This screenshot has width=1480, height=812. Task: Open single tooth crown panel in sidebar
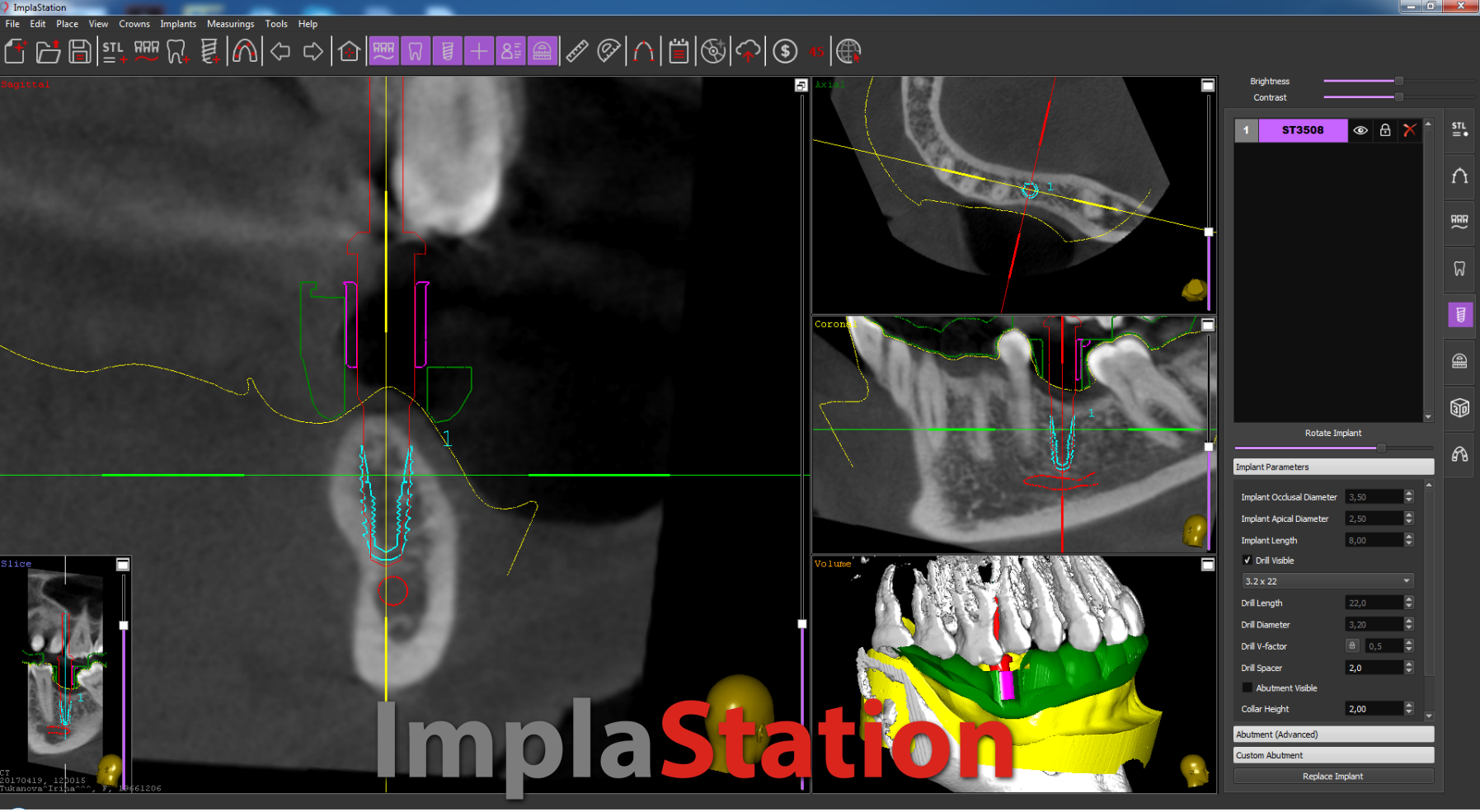coord(1459,269)
